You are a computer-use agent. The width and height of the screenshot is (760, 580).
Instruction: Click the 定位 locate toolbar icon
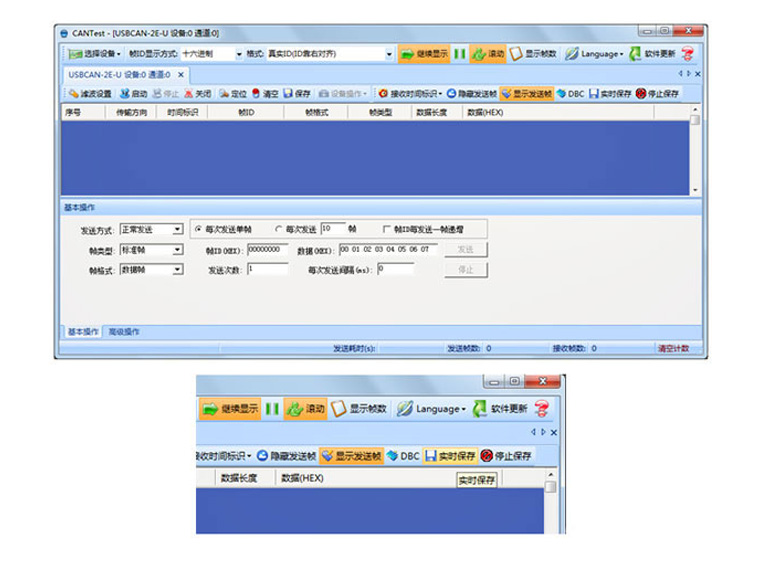coord(233,93)
